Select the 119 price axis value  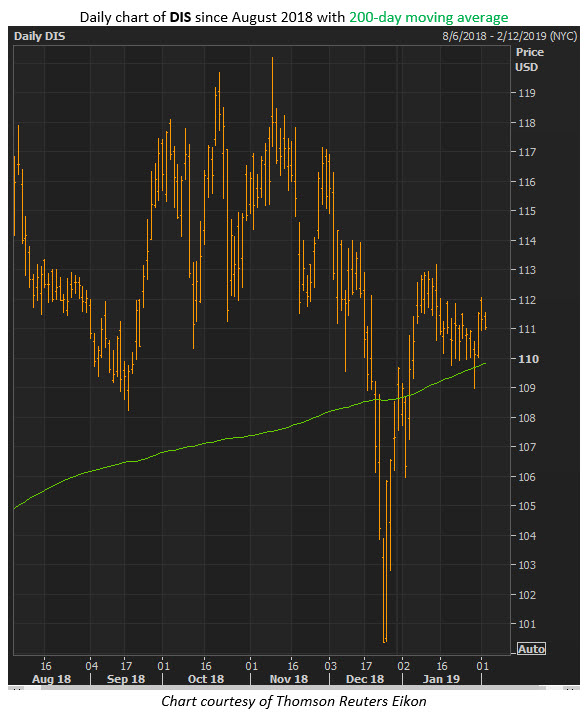[527, 93]
